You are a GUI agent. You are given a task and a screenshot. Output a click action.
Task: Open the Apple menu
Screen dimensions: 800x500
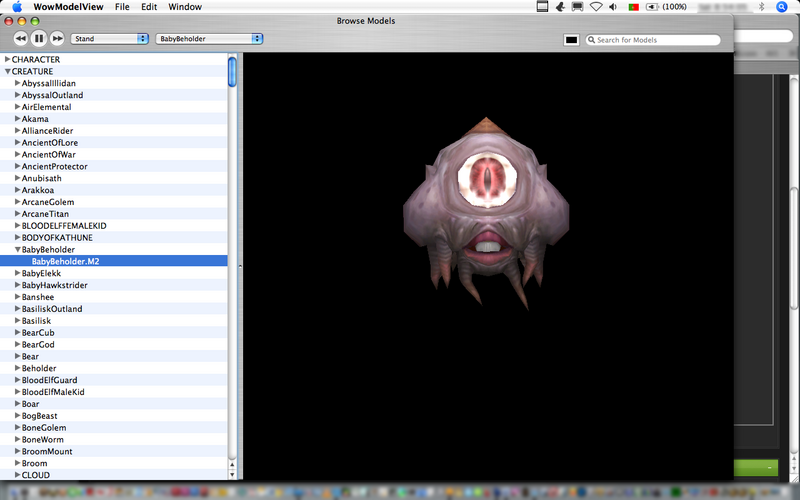point(17,7)
